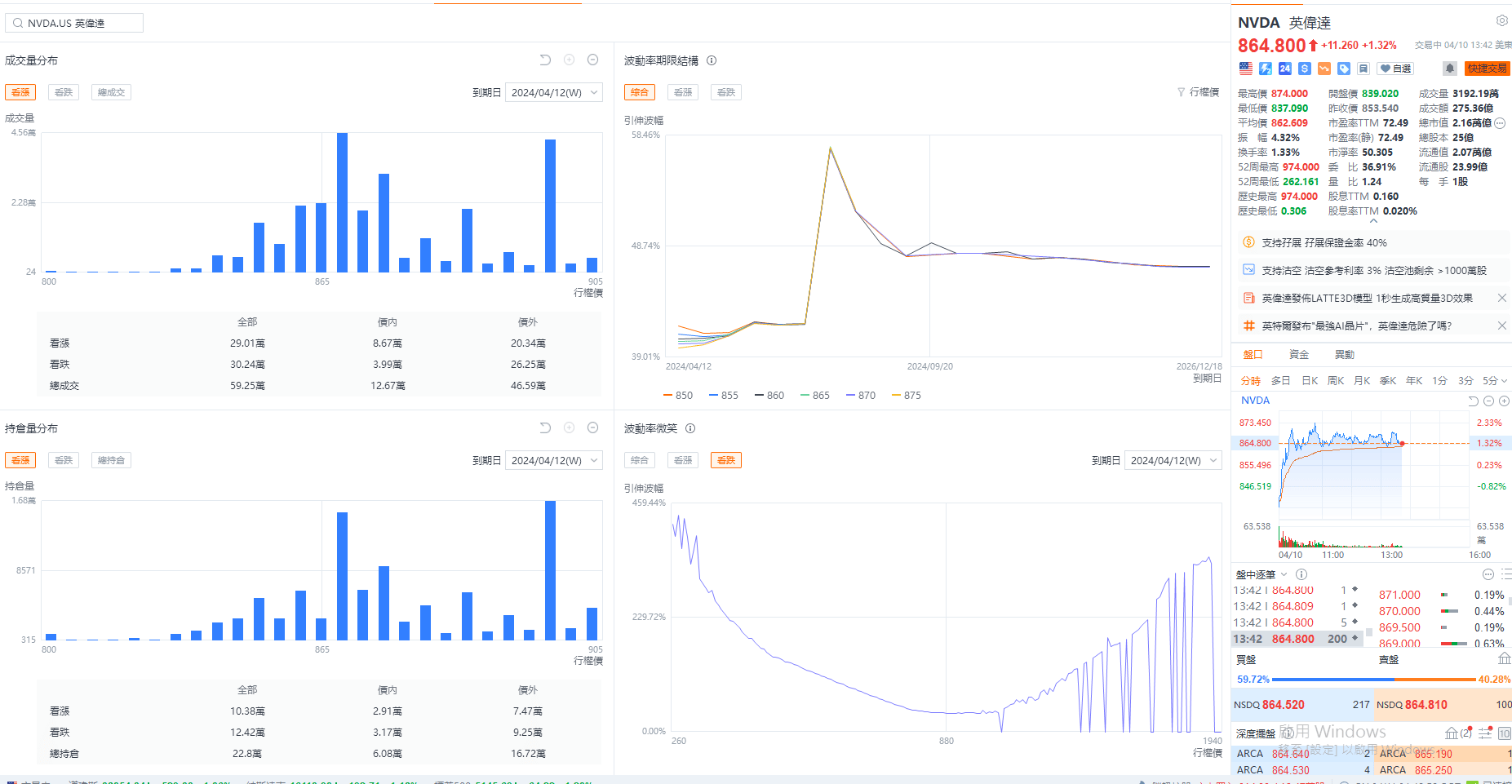The width and height of the screenshot is (1512, 784).
Task: Click the 快捷交易 button
Action: click(1488, 69)
